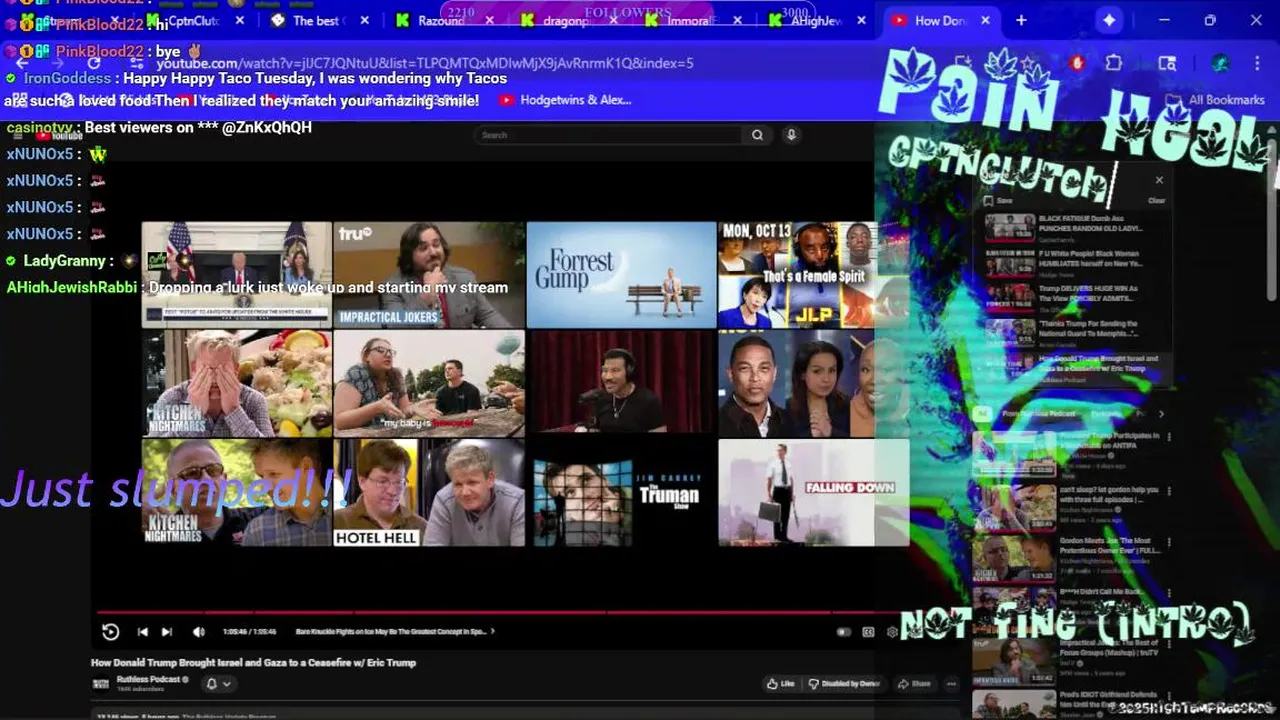Screen dimensions: 1280x720
Task: Switch to 'The best' browser tab
Action: click(x=318, y=20)
